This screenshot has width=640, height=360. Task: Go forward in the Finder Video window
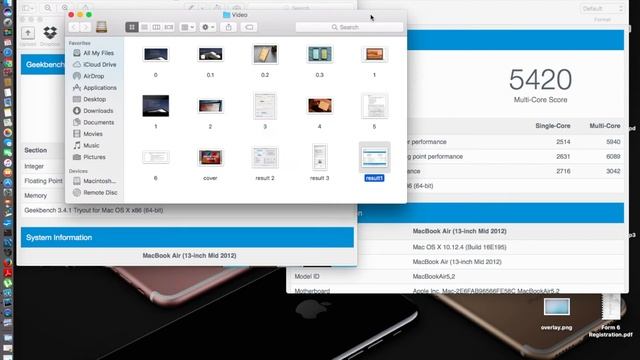coord(85,27)
